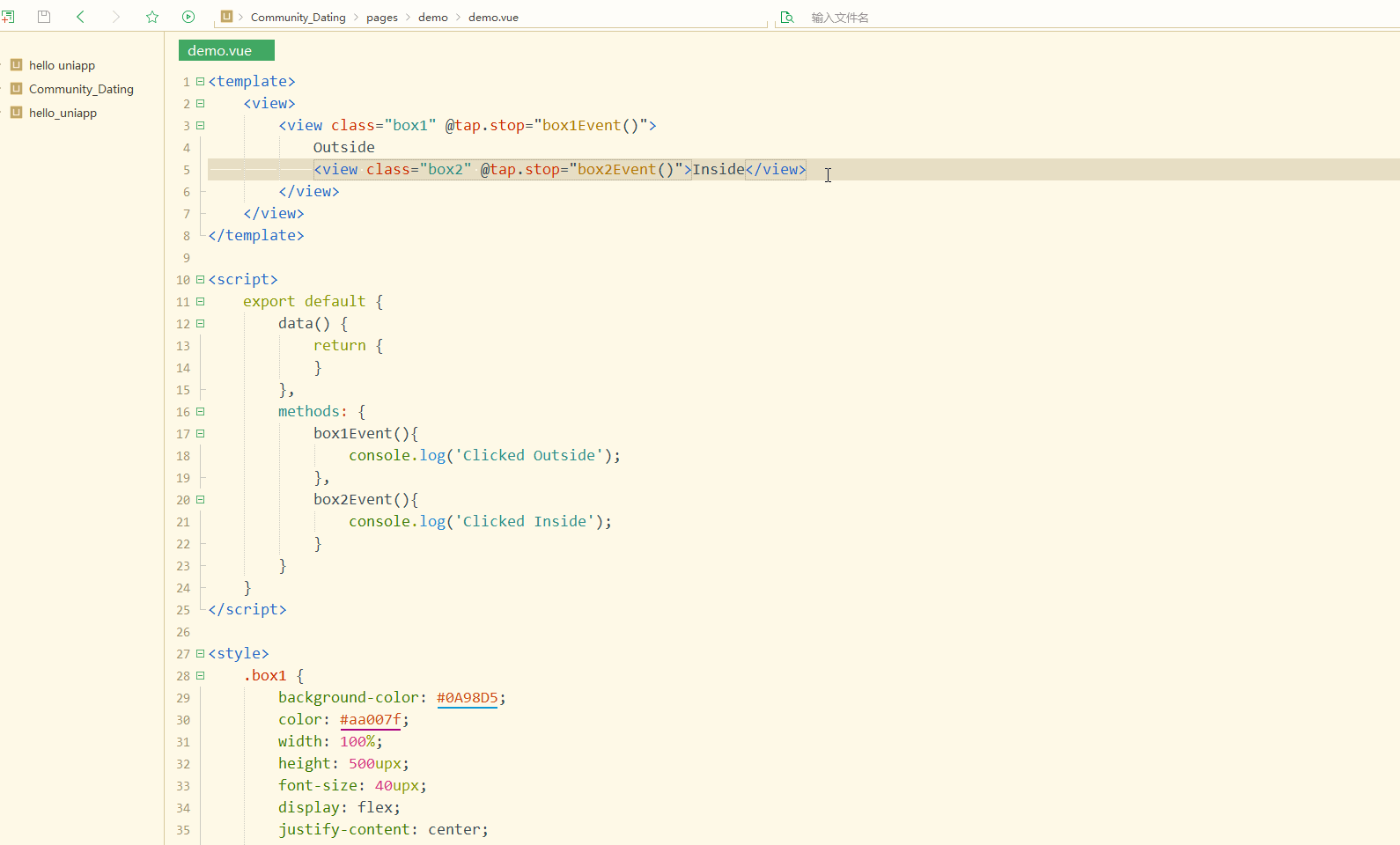The image size is (1400, 845).
Task: Click the 500upx height value
Action: click(x=375, y=764)
